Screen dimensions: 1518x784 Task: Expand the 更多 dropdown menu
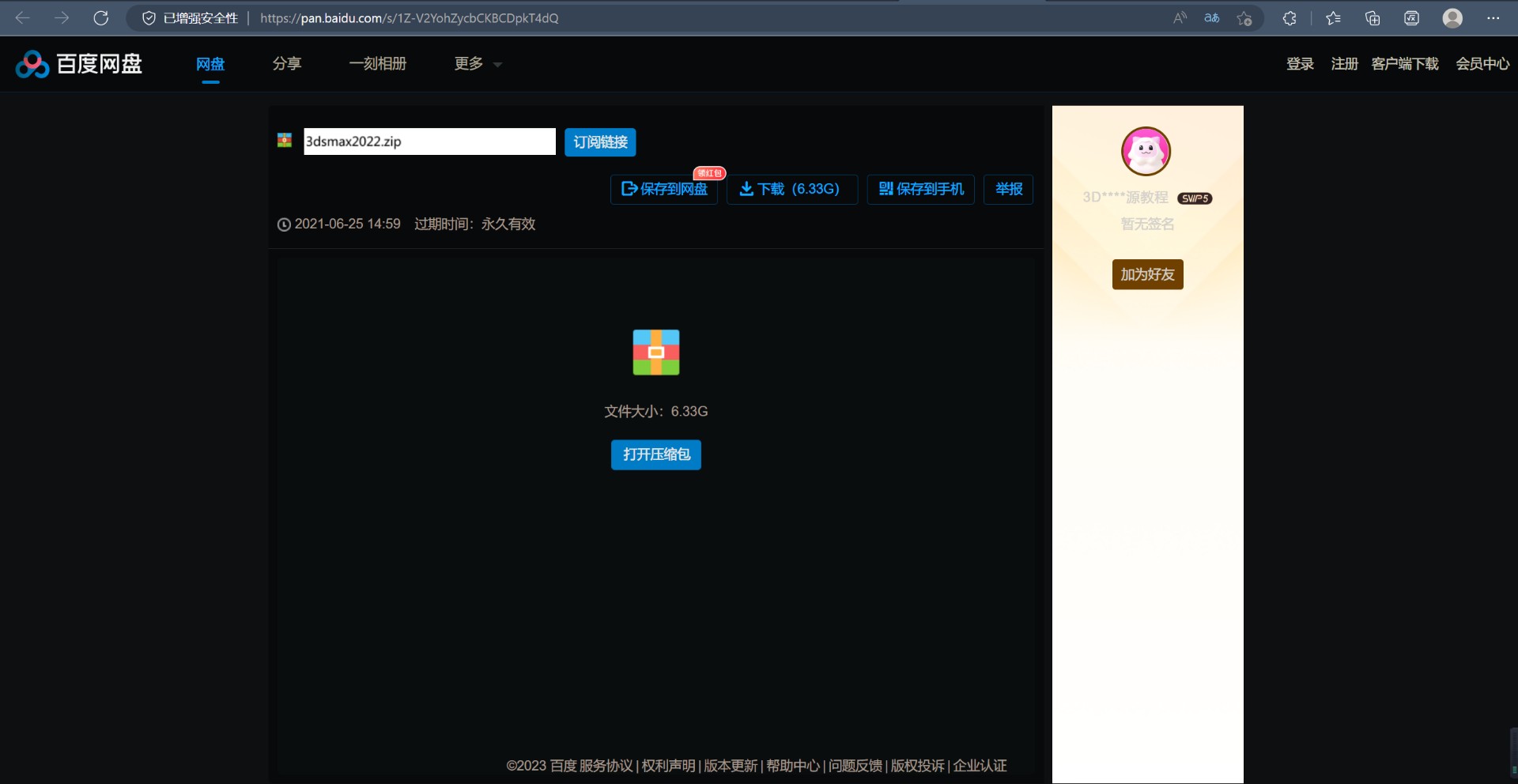coord(478,63)
